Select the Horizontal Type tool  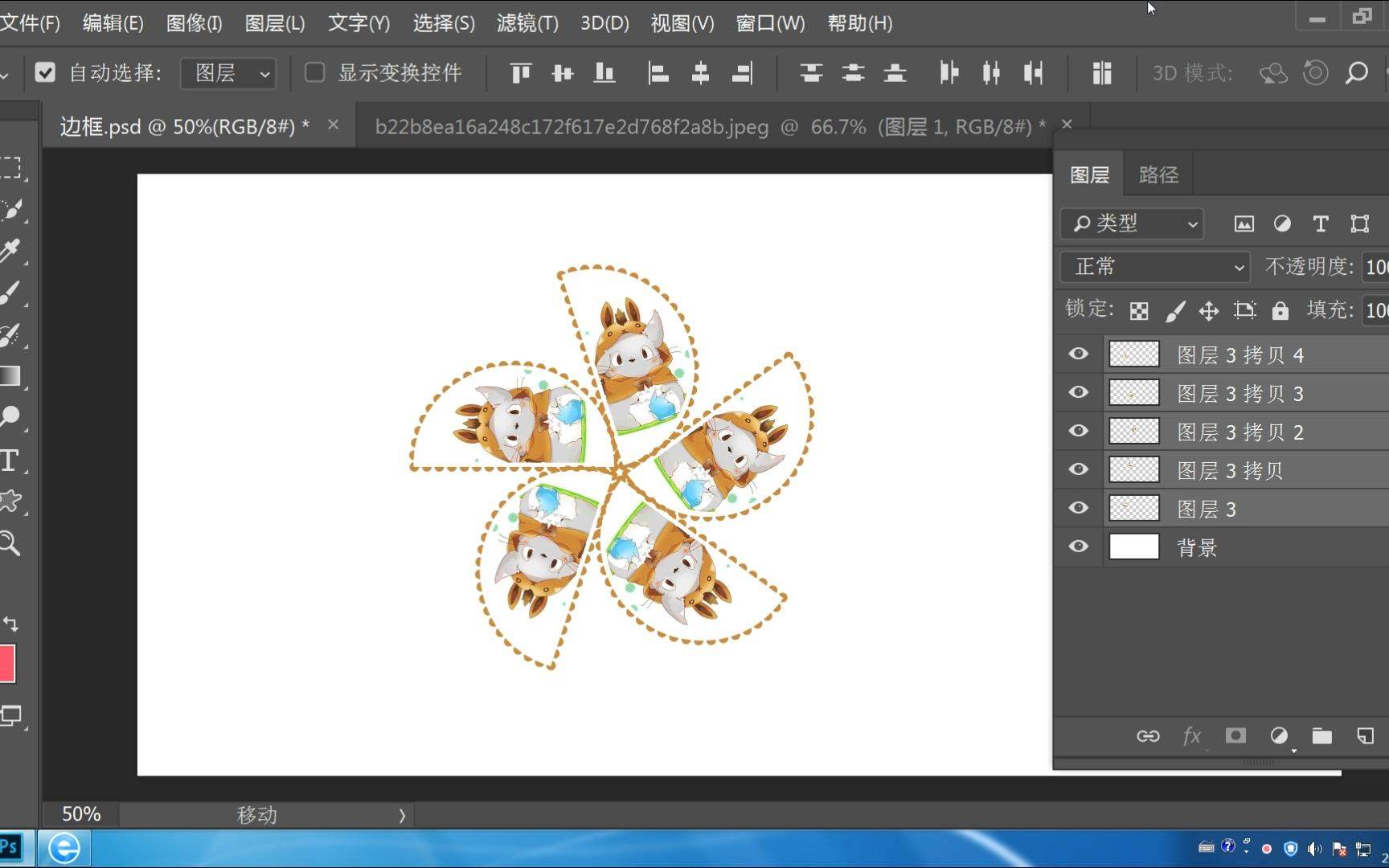point(10,460)
